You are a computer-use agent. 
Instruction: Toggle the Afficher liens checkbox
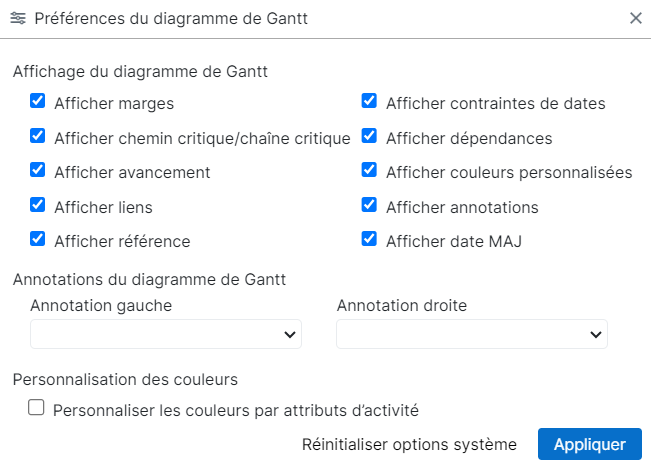(x=38, y=206)
